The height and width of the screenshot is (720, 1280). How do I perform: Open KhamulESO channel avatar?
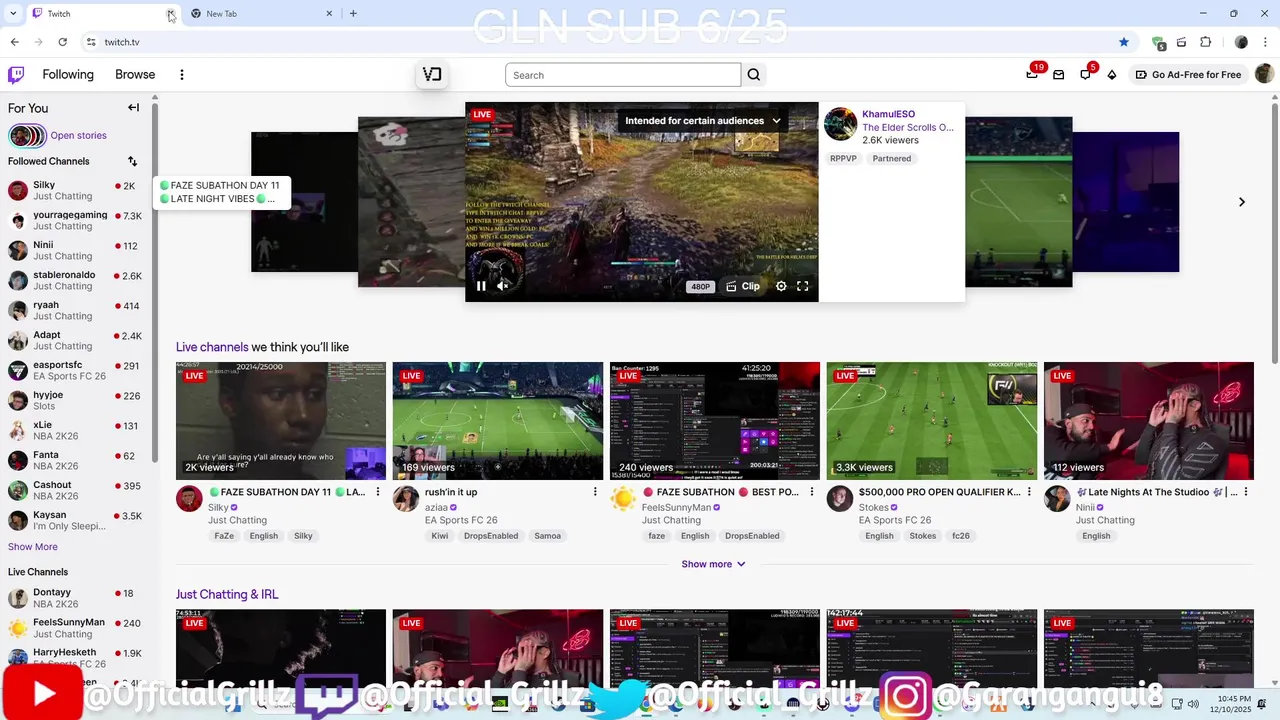tap(840, 124)
